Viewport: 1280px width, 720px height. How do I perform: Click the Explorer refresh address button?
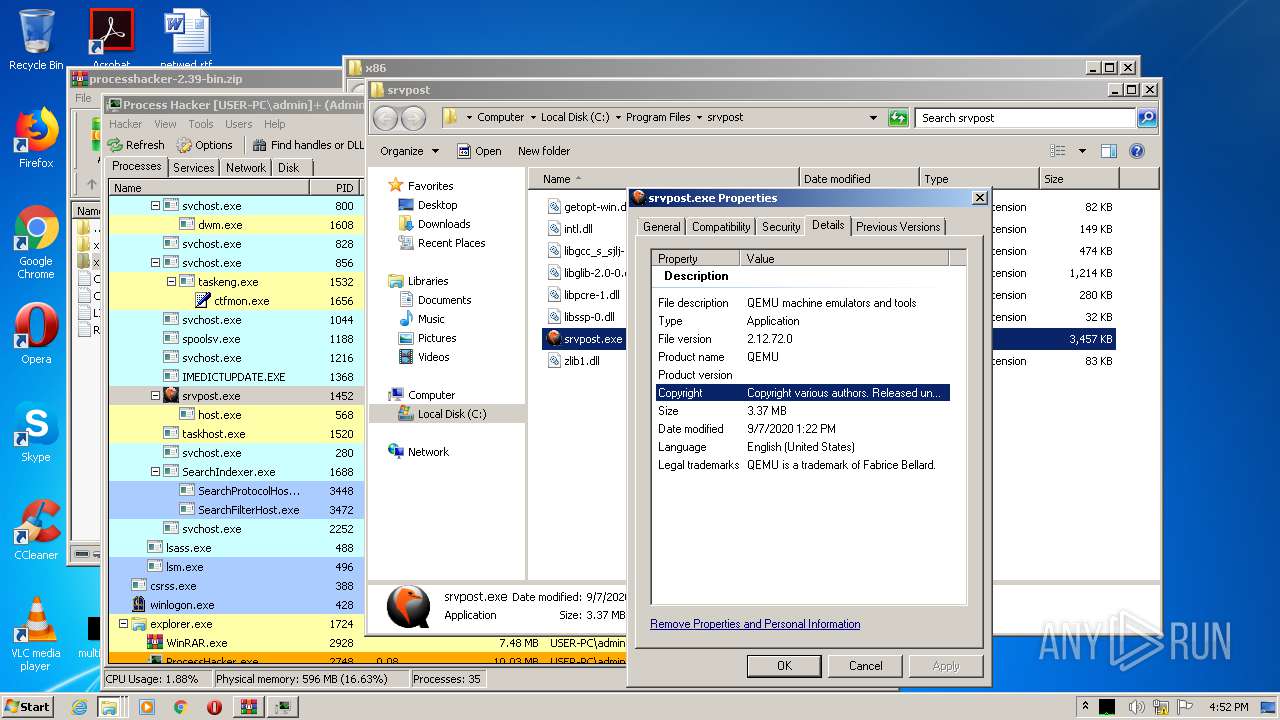coord(898,118)
